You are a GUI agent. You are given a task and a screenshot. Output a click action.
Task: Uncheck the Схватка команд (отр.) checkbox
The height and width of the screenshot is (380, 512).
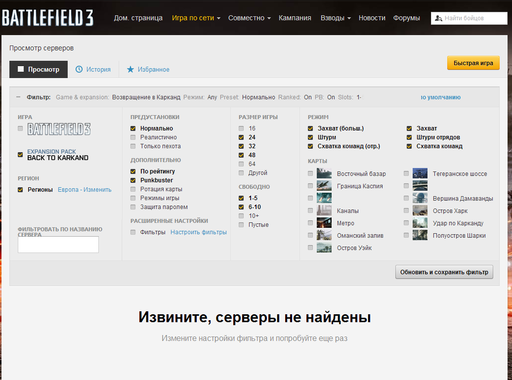point(310,146)
